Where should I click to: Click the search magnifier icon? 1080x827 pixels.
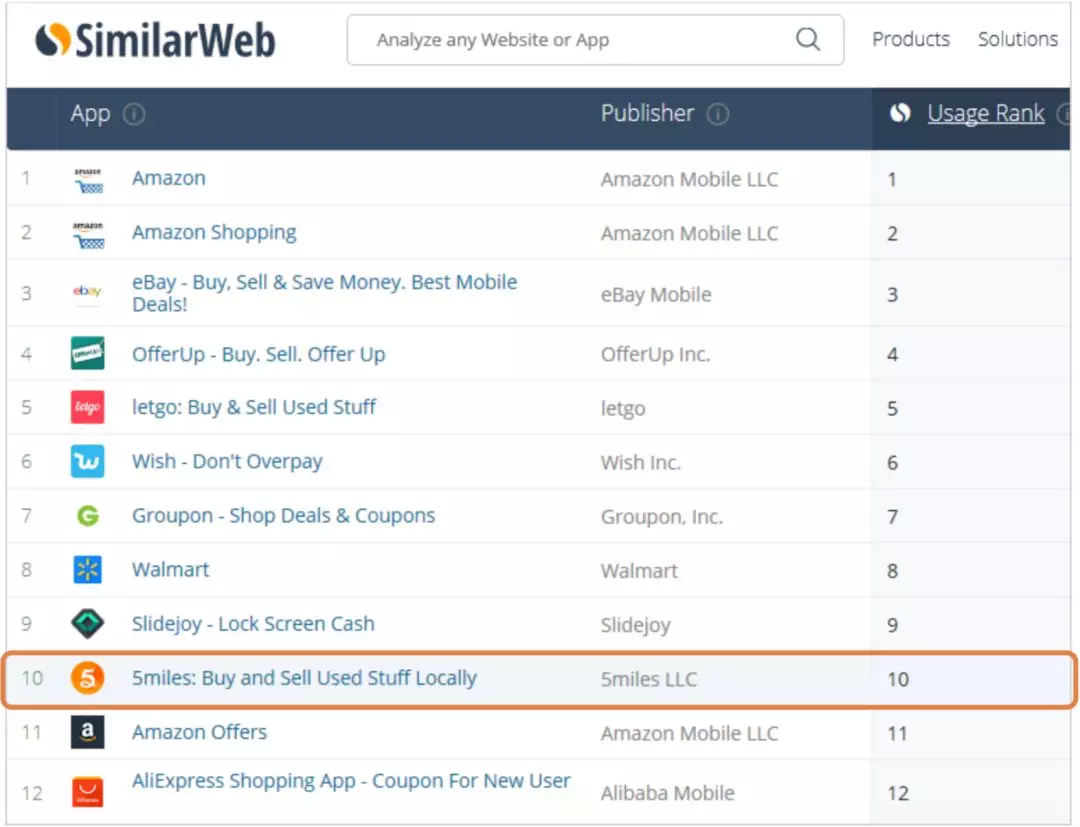[x=807, y=39]
